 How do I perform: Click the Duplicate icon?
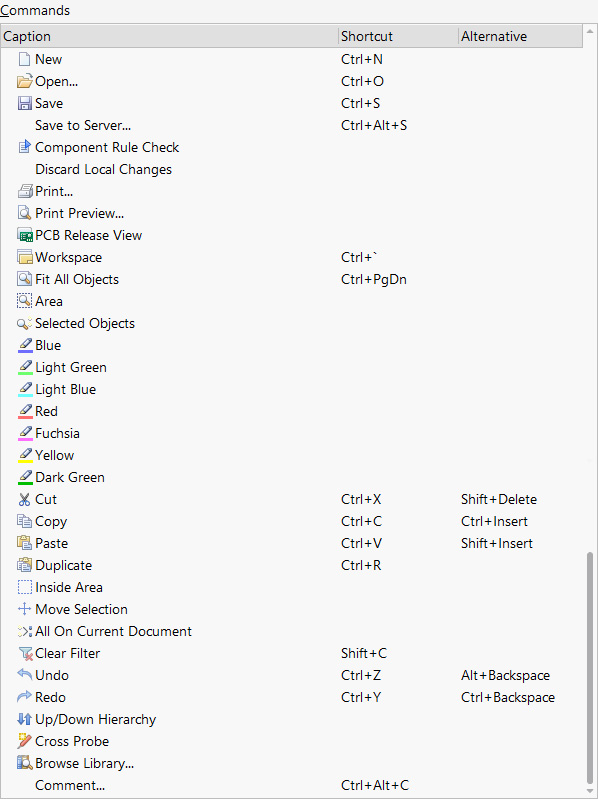24,565
